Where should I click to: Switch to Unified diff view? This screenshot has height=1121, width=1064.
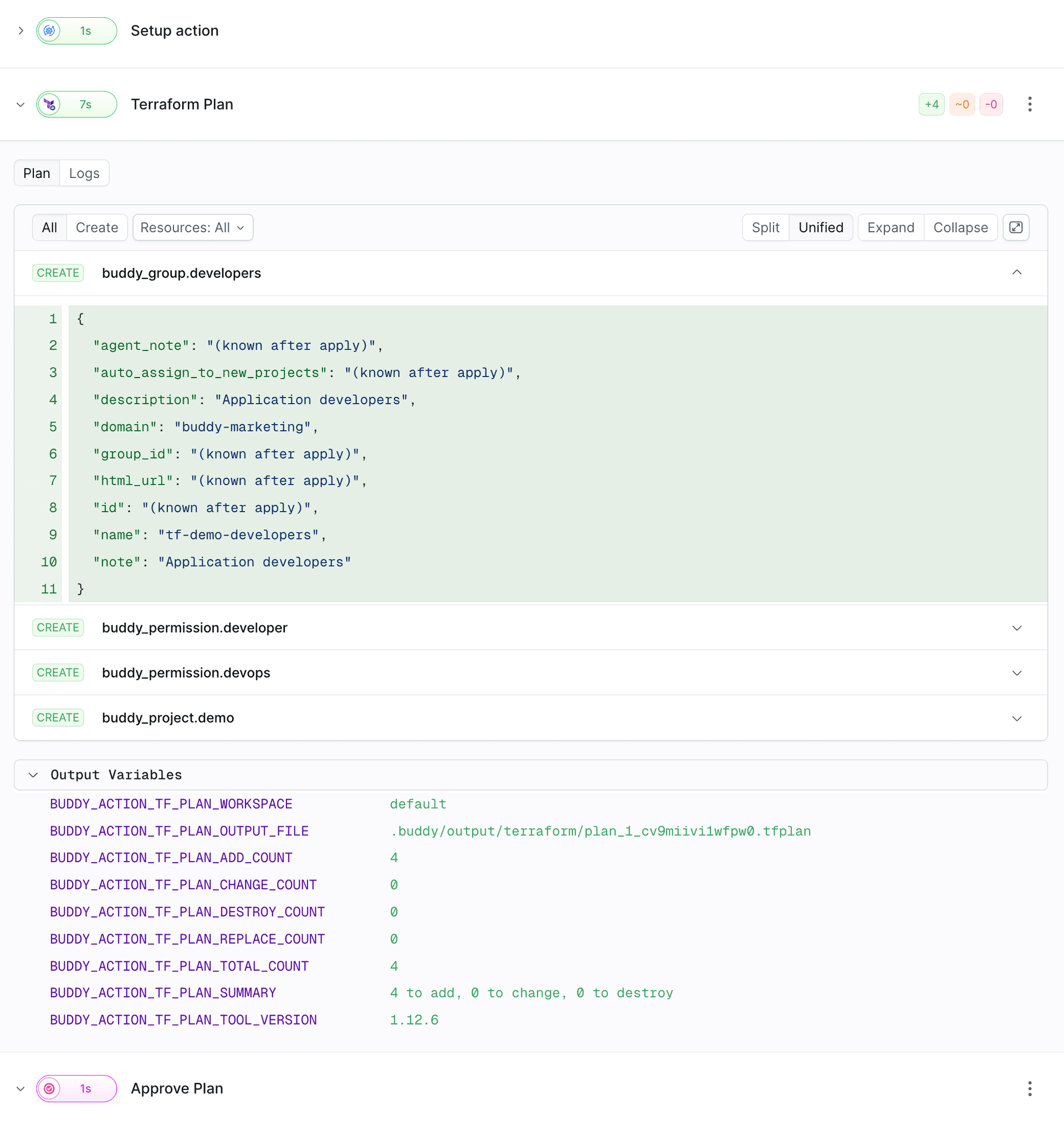click(820, 227)
